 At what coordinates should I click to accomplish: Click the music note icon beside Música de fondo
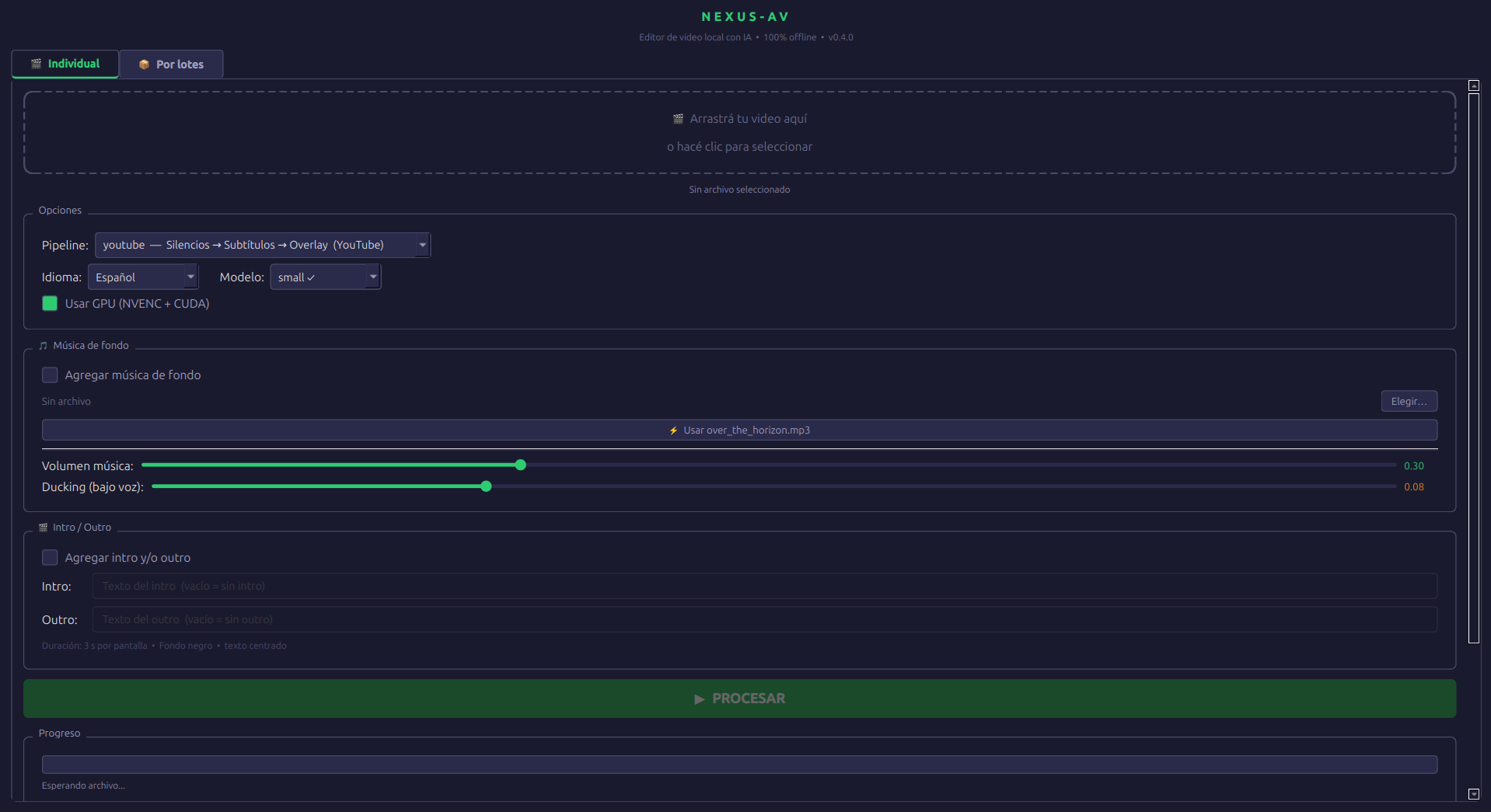point(44,346)
